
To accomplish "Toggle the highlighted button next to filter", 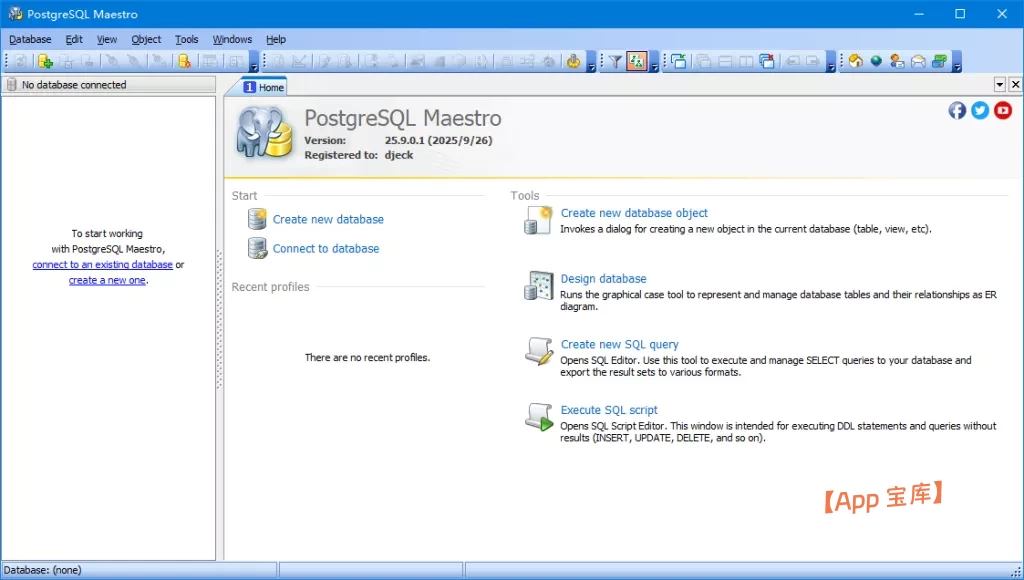I will pyautogui.click(x=636, y=61).
